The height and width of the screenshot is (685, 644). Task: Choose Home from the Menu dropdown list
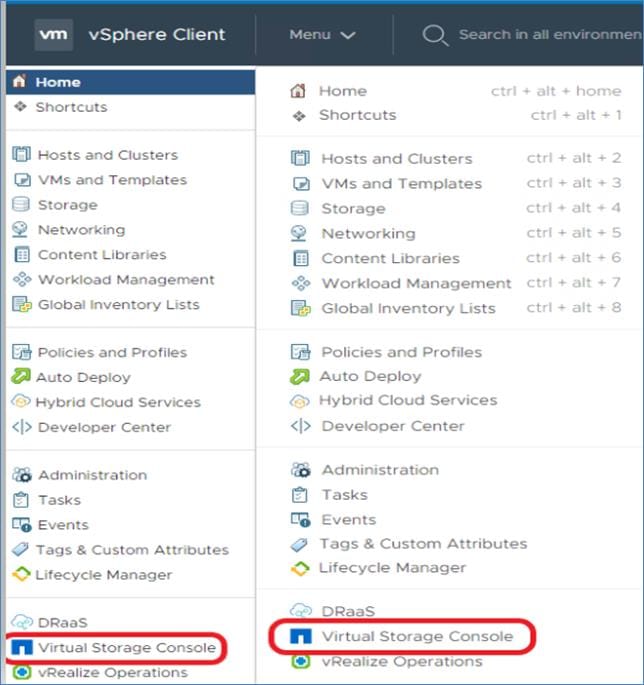[x=343, y=91]
